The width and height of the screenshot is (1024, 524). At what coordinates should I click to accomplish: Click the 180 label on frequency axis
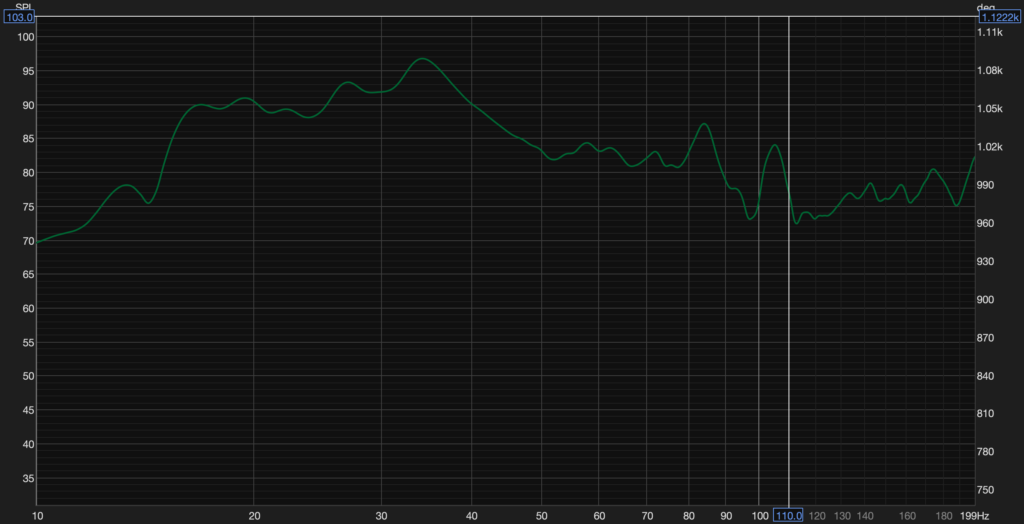click(x=944, y=516)
